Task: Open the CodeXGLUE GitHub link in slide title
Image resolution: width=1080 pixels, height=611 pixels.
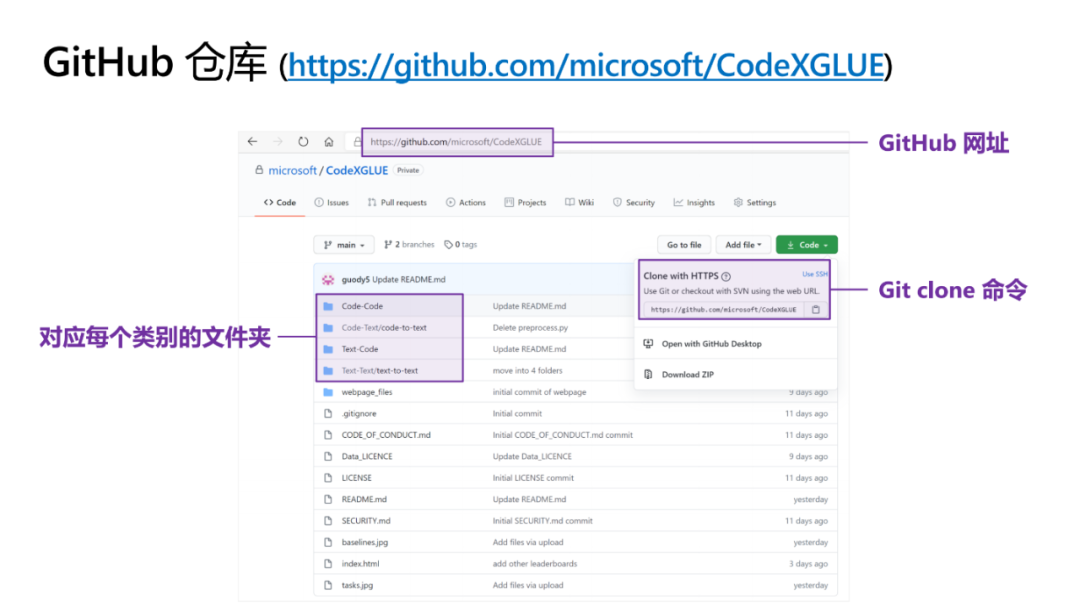Action: (x=585, y=65)
